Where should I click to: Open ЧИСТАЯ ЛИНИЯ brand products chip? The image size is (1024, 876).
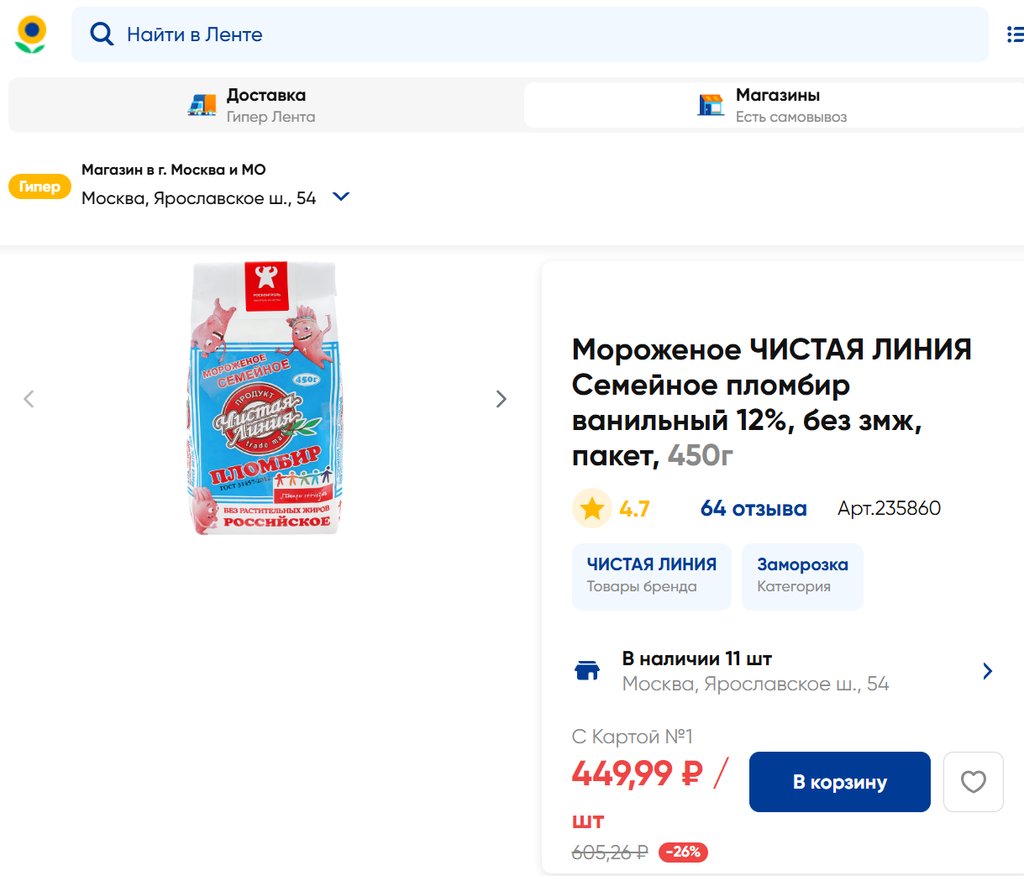click(651, 575)
